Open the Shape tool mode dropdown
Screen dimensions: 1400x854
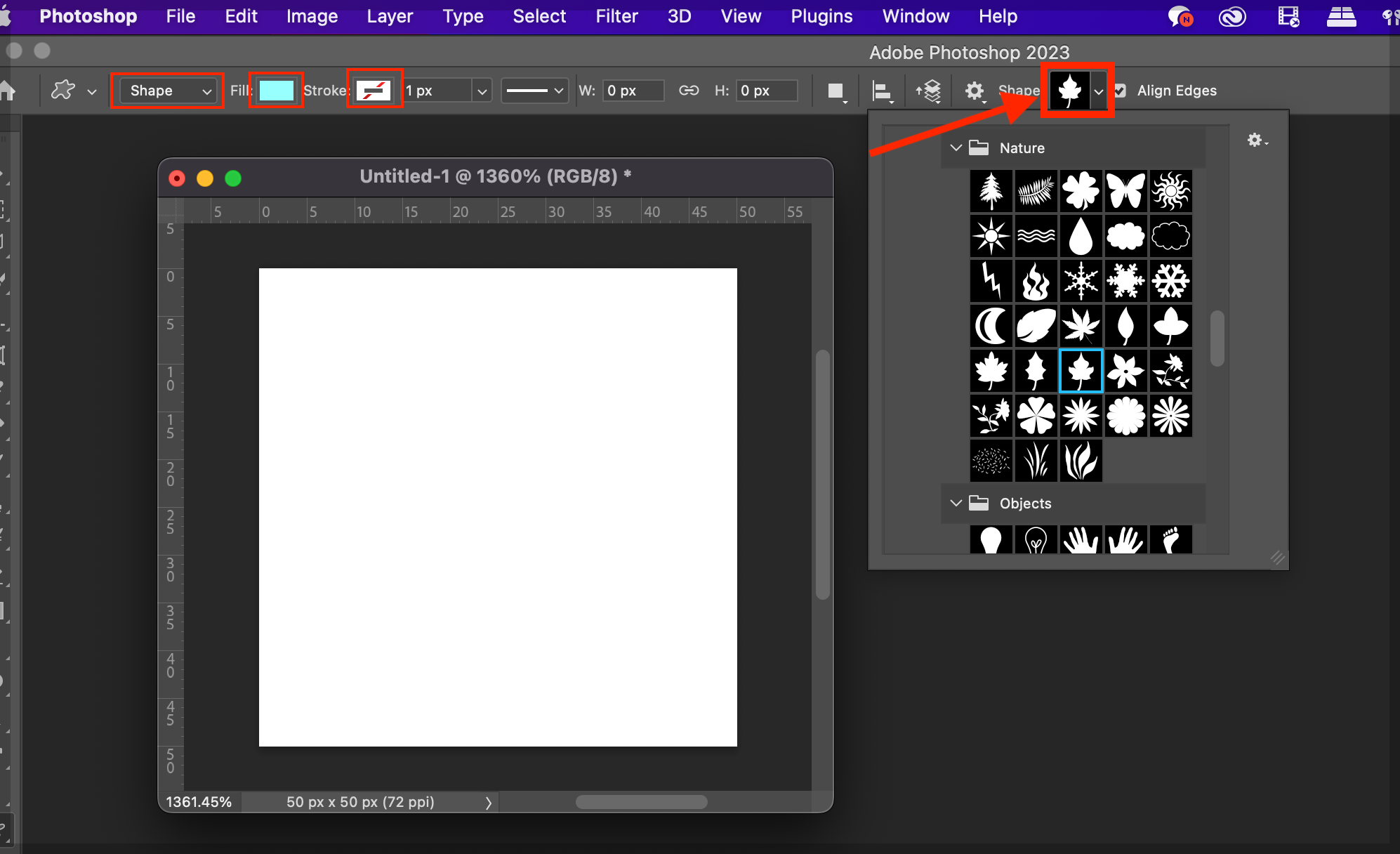click(x=169, y=91)
